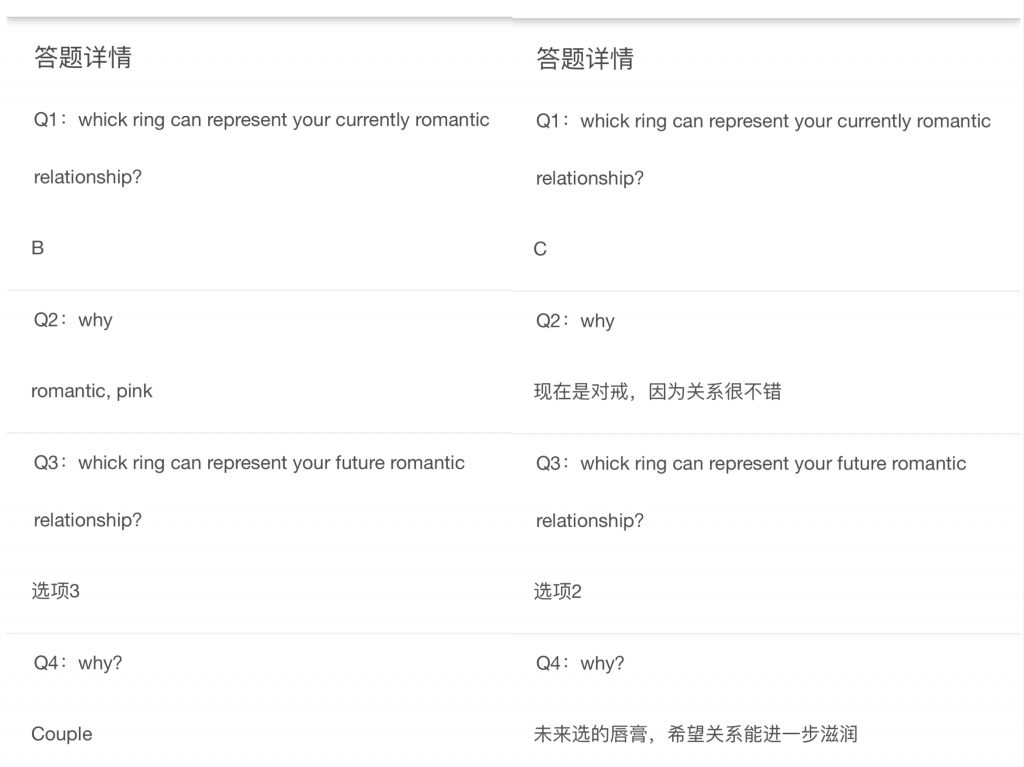Select the Couple answer

62,734
